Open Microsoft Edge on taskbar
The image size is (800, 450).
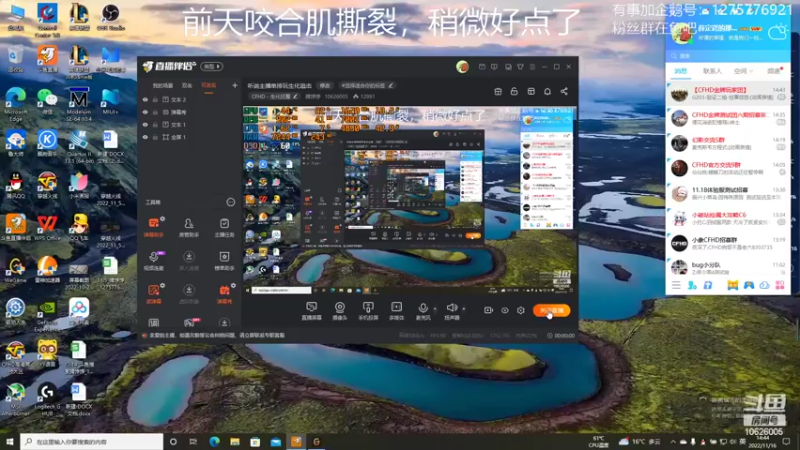tap(214, 441)
